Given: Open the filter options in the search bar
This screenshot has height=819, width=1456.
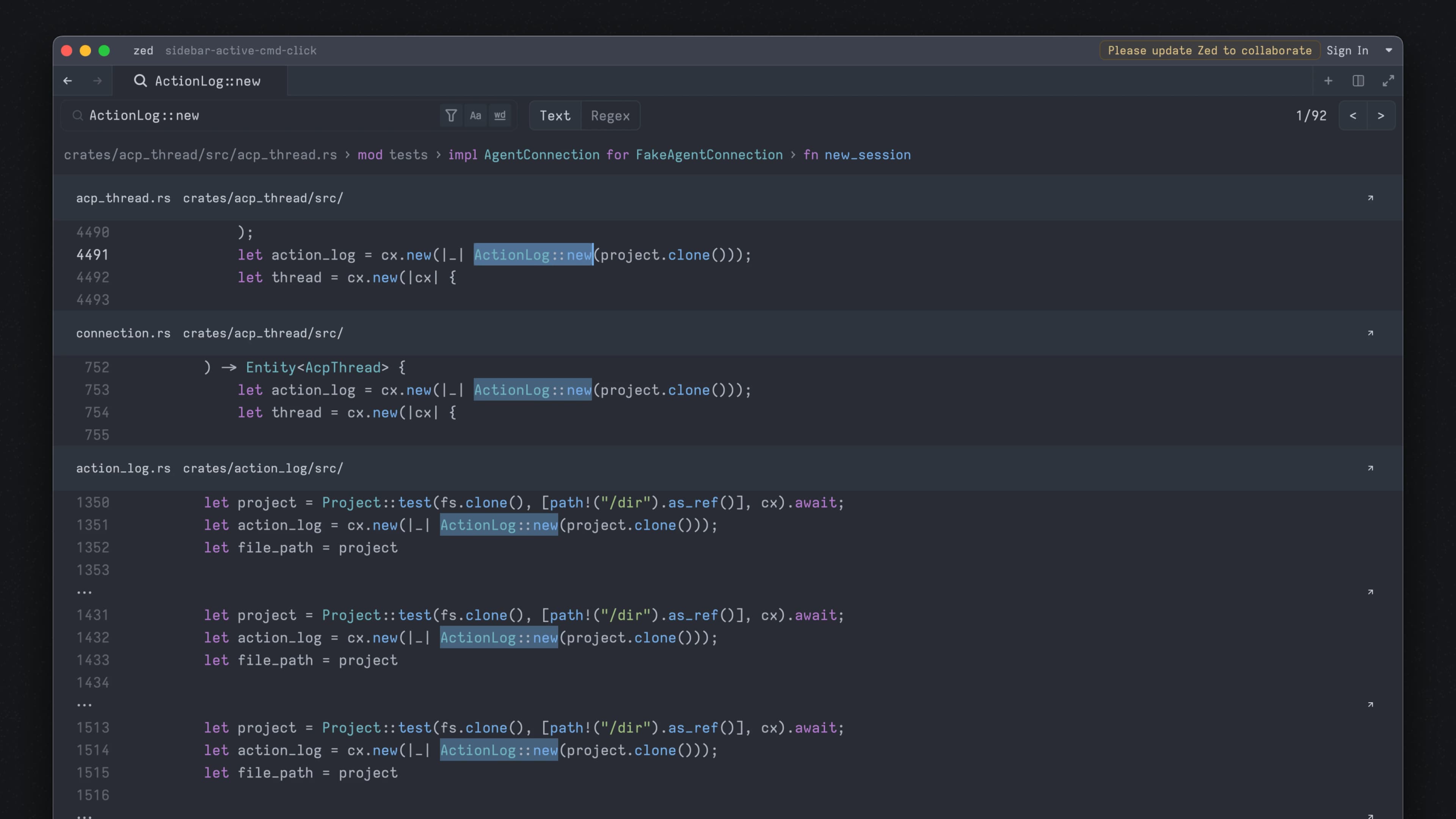Looking at the screenshot, I should (450, 115).
